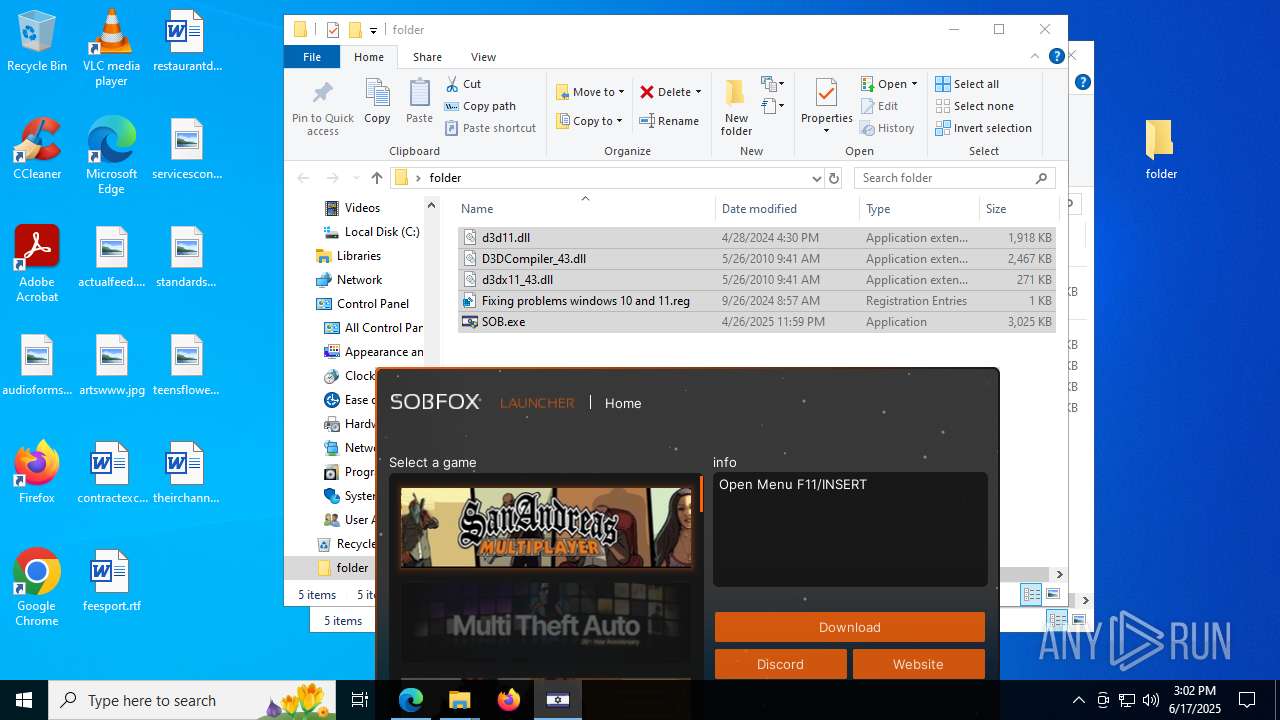Select Multi Theft Auto game thumbnail
This screenshot has width=1280, height=720.
546,622
